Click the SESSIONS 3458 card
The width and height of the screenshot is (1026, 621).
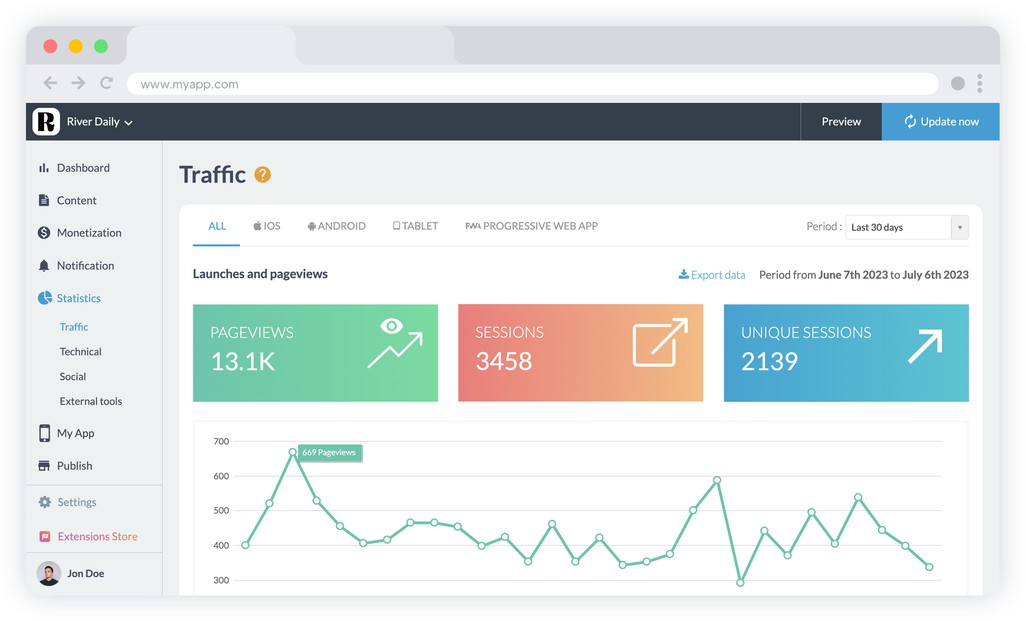580,353
